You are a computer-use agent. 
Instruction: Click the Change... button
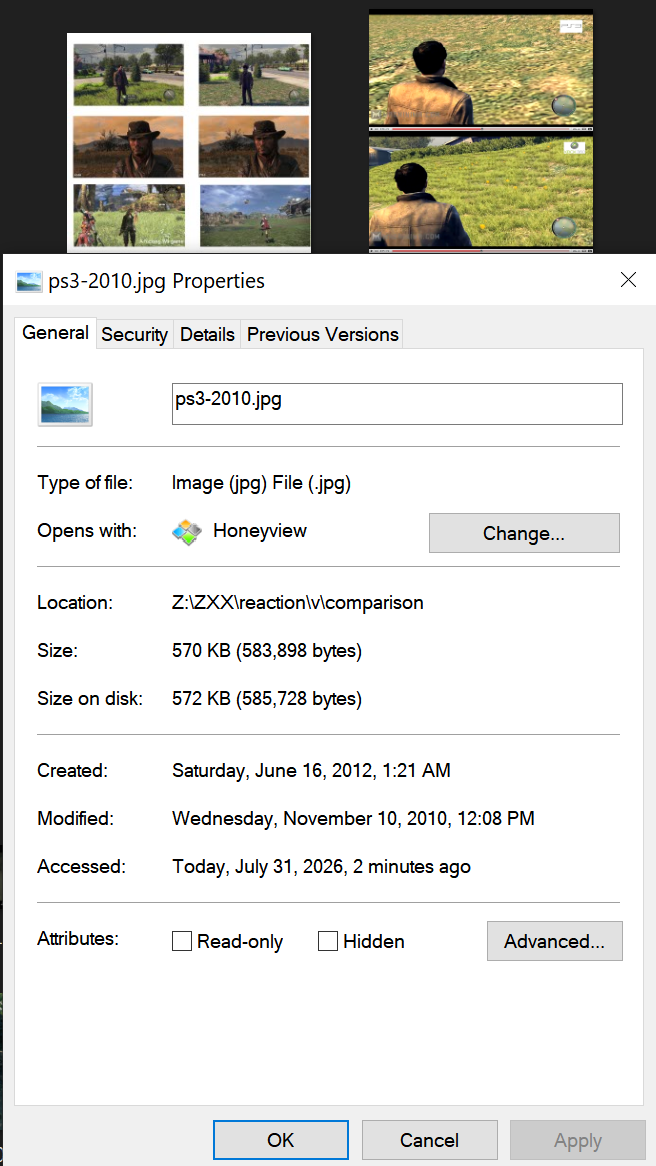point(524,533)
